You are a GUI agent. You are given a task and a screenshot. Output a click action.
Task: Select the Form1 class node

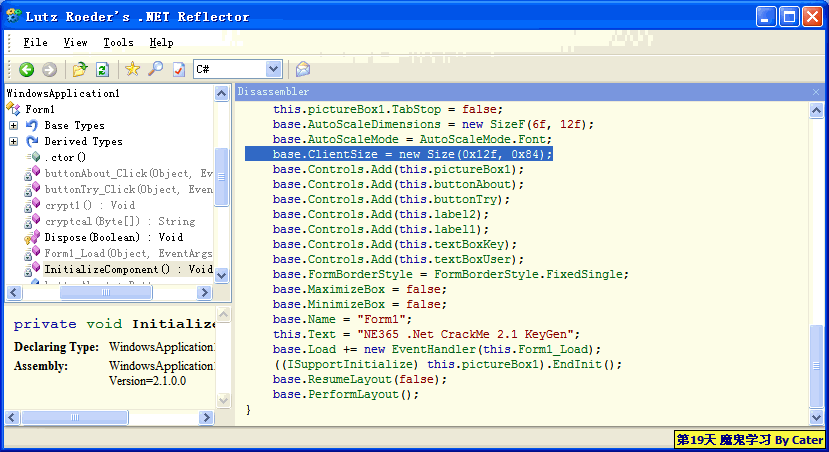(40, 109)
